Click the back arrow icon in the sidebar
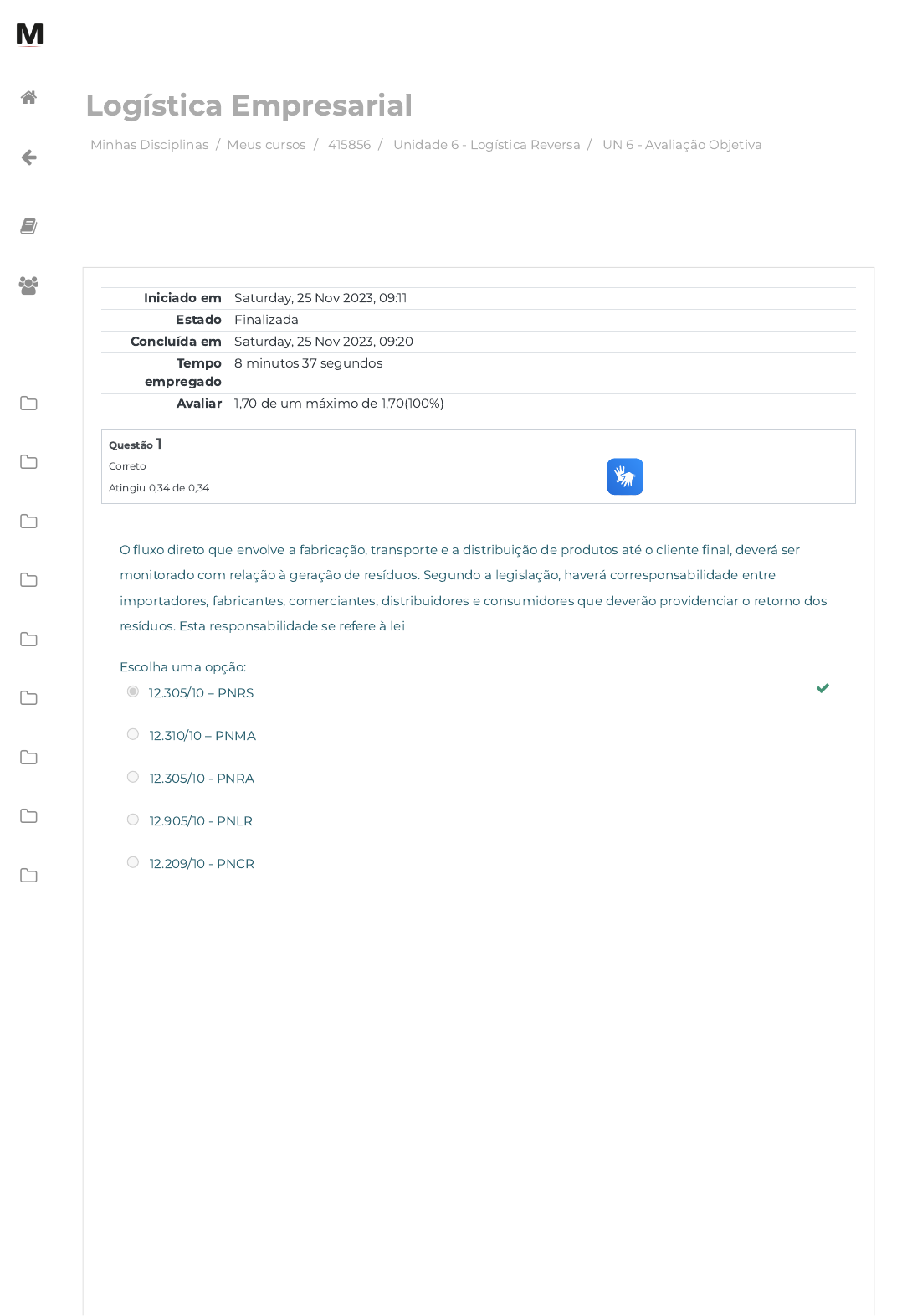The height and width of the screenshot is (1316, 902). (x=28, y=157)
